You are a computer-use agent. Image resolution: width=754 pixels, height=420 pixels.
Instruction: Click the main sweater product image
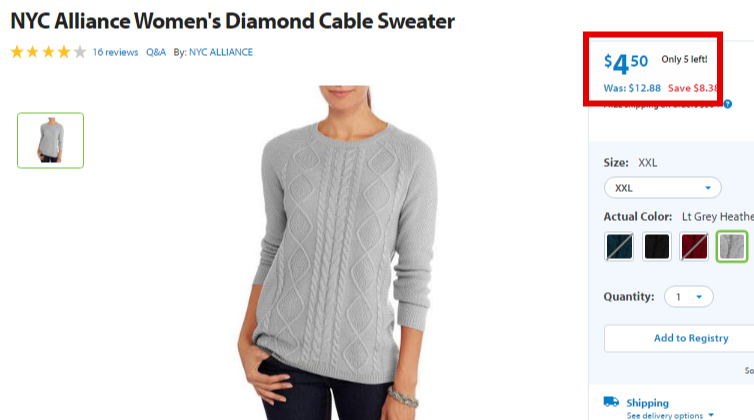click(344, 253)
